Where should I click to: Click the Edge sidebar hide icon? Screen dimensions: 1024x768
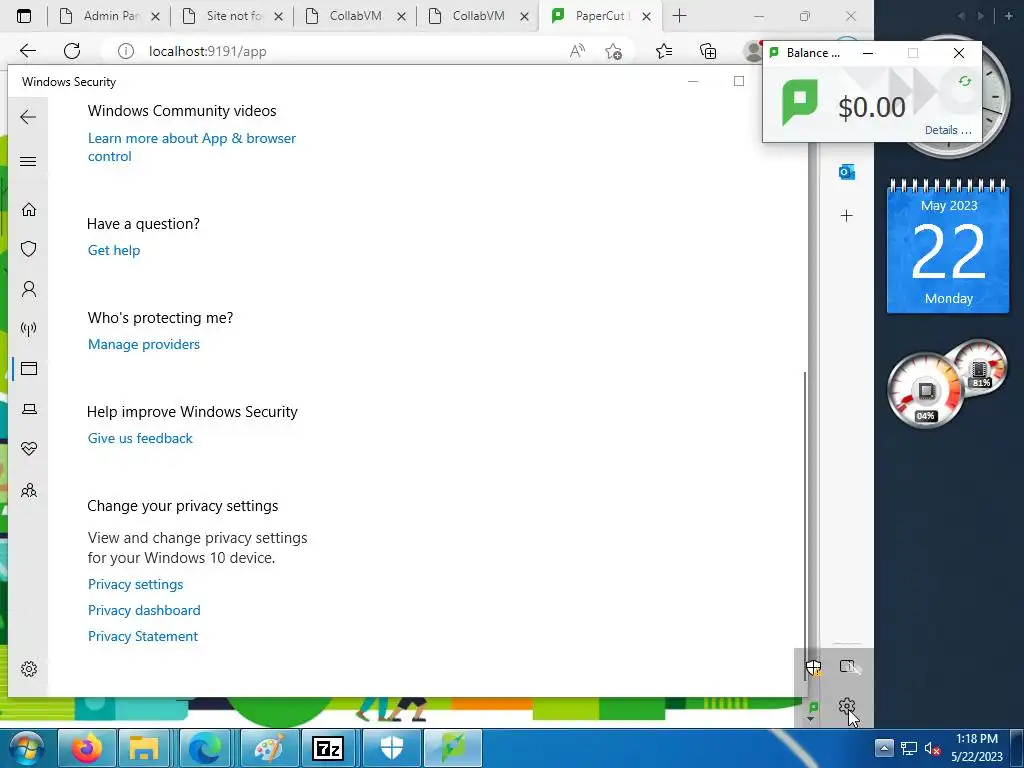coord(848,667)
